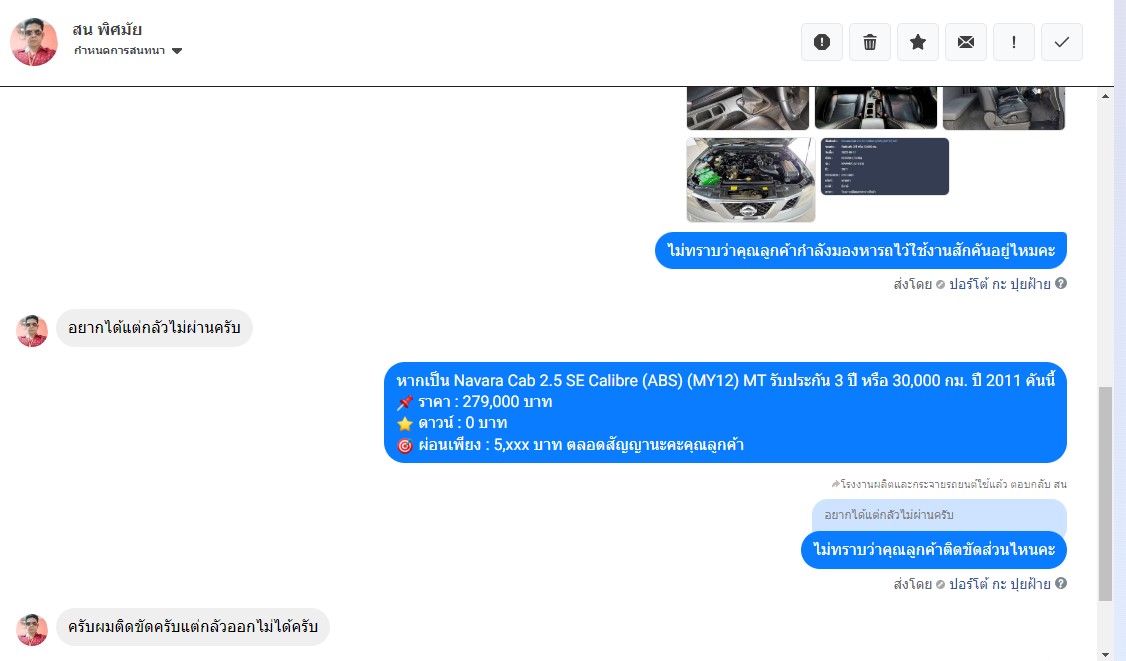Flag conversation with exclamation mark icon

point(1013,42)
